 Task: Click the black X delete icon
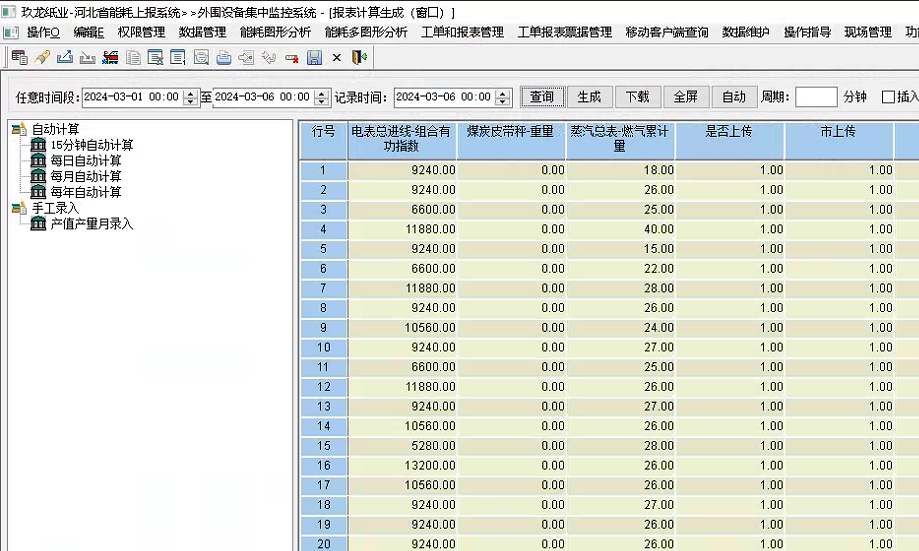tap(337, 57)
